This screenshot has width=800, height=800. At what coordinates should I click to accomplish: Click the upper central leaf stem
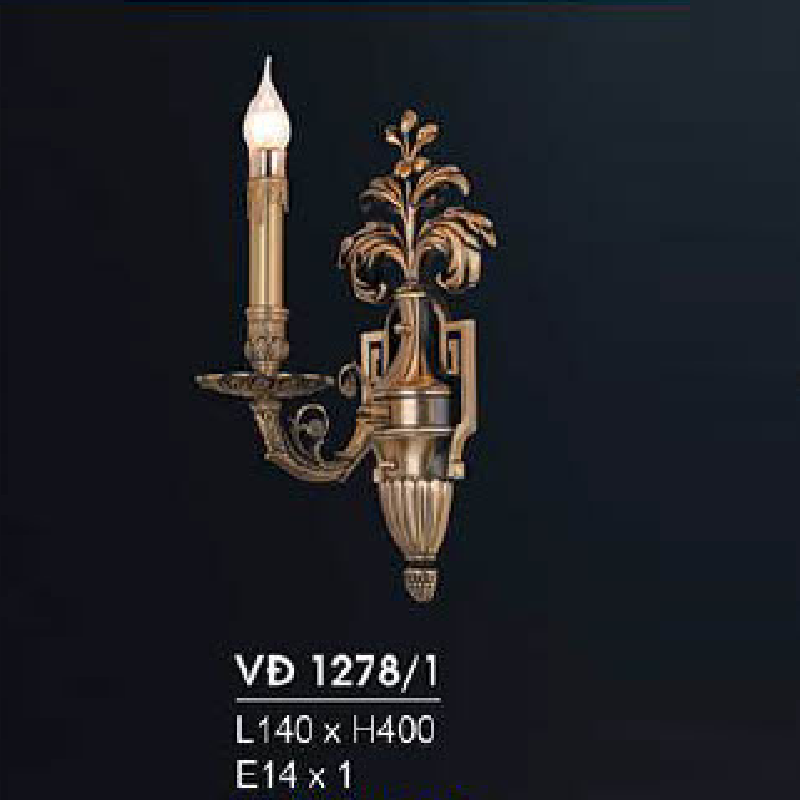(408, 224)
